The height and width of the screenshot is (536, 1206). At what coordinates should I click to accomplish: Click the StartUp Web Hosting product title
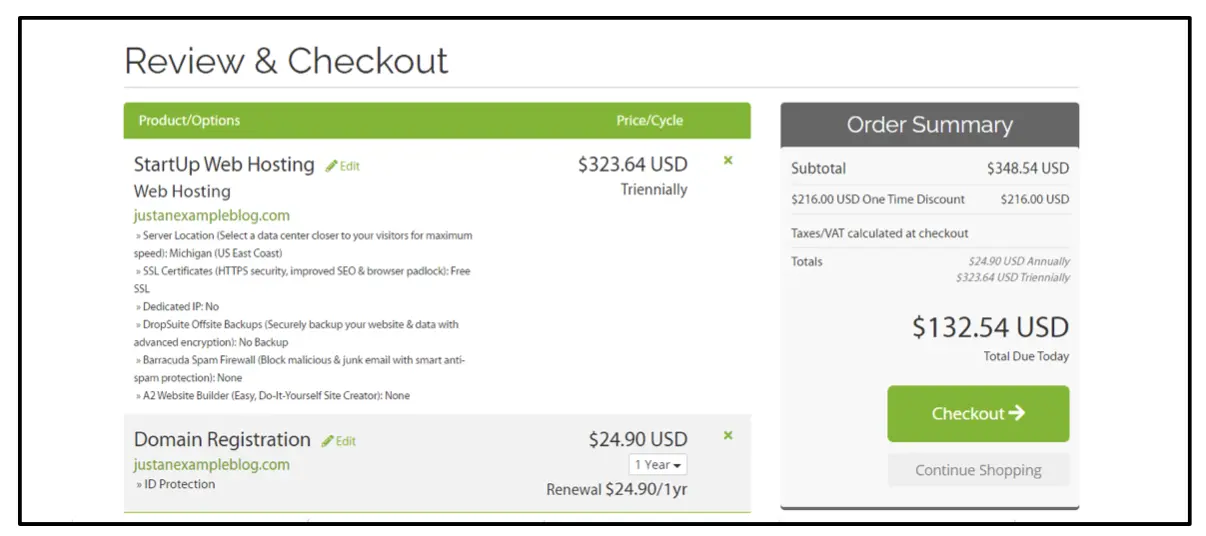point(224,165)
